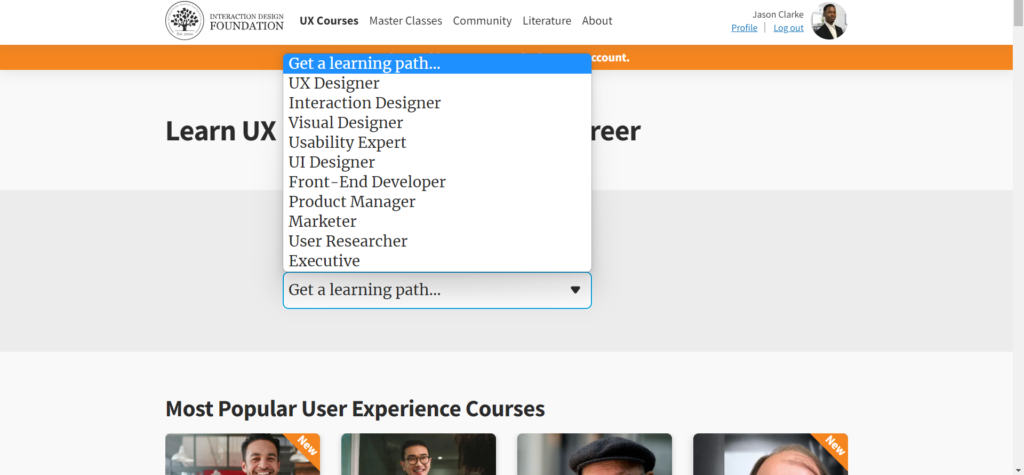Open Jason Clarke's avatar picture

tap(829, 21)
